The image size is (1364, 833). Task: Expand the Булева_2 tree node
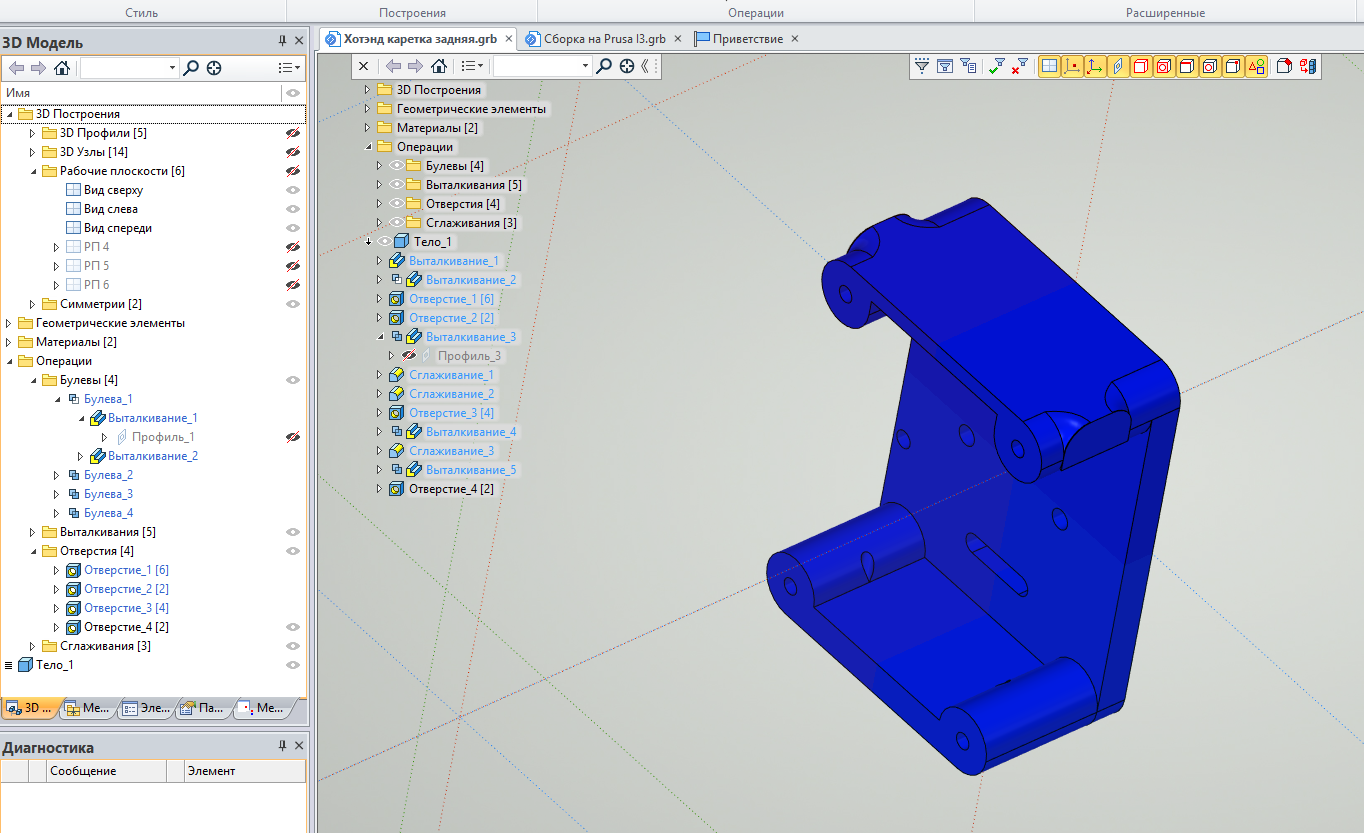pyautogui.click(x=57, y=475)
